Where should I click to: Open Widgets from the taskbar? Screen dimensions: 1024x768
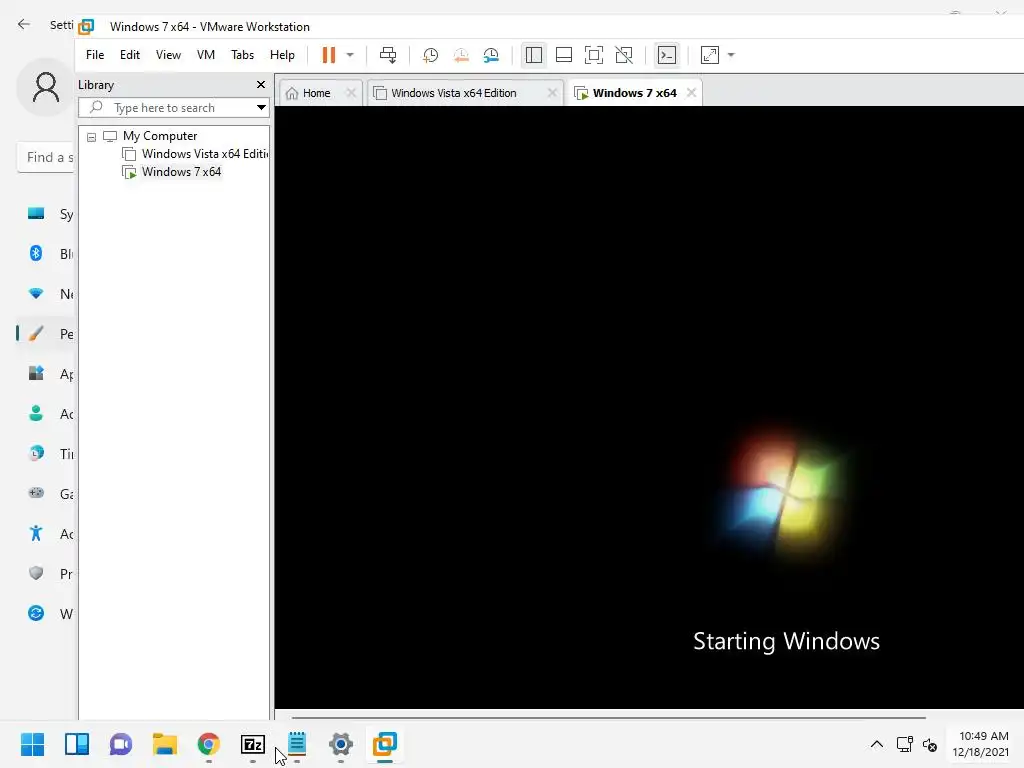(x=76, y=744)
